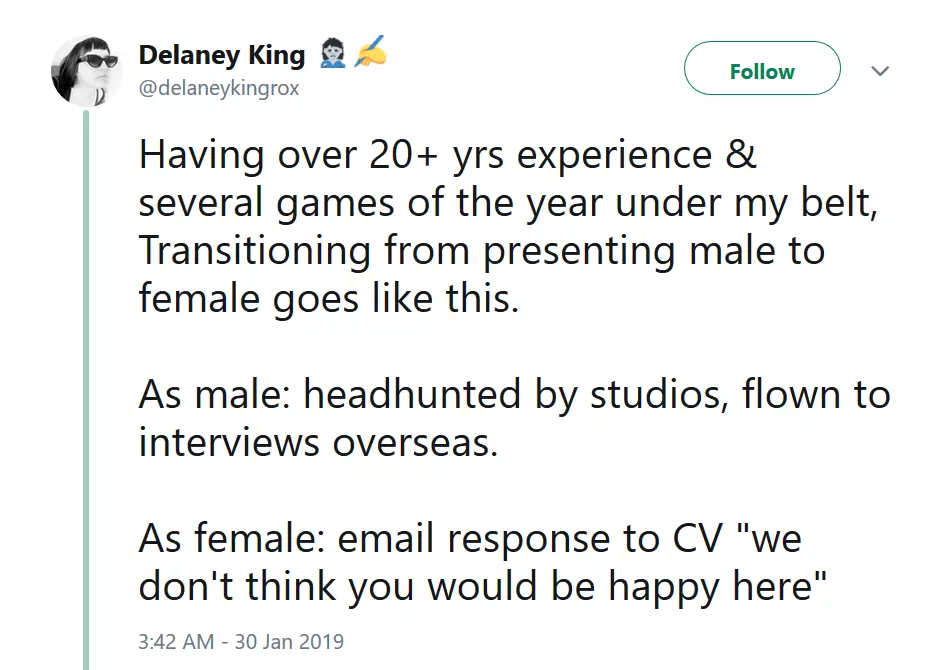
Task: Open Delaney King's profile picture
Action: 86,70
